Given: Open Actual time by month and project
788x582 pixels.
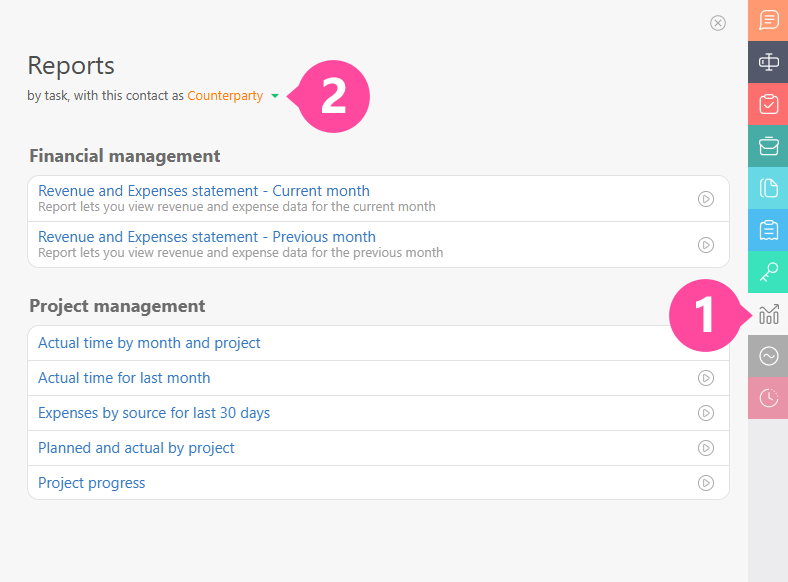Looking at the screenshot, I should point(149,343).
